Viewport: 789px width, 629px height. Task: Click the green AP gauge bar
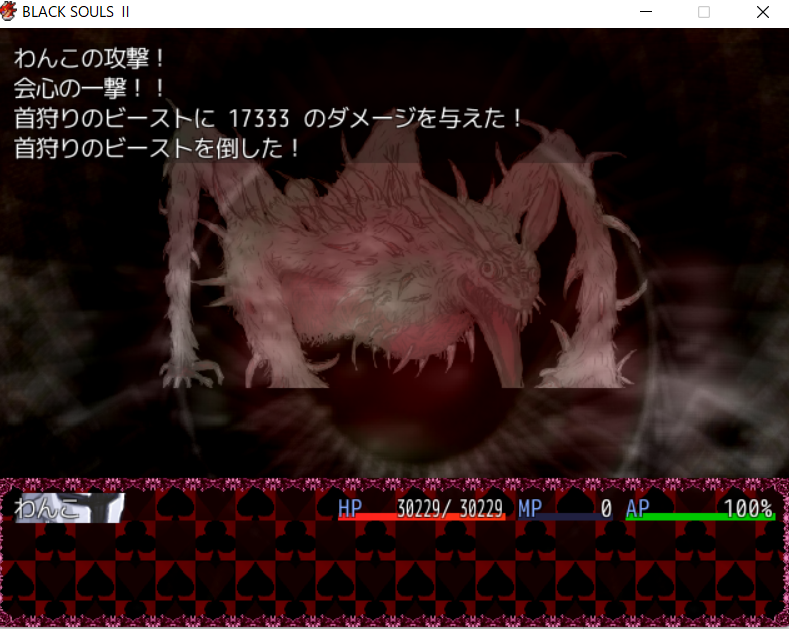pos(700,516)
